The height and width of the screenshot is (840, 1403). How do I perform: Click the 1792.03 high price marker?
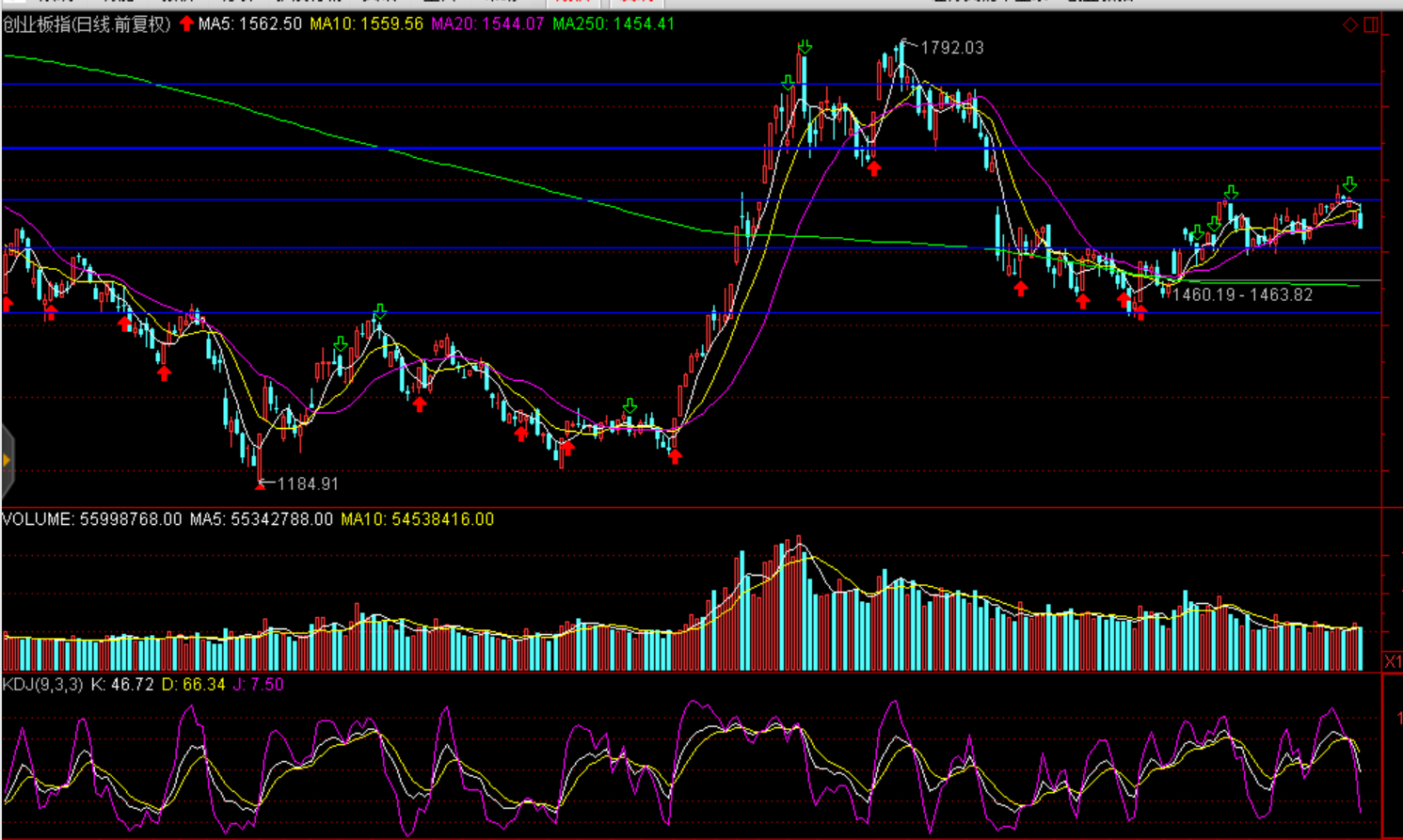tap(951, 48)
